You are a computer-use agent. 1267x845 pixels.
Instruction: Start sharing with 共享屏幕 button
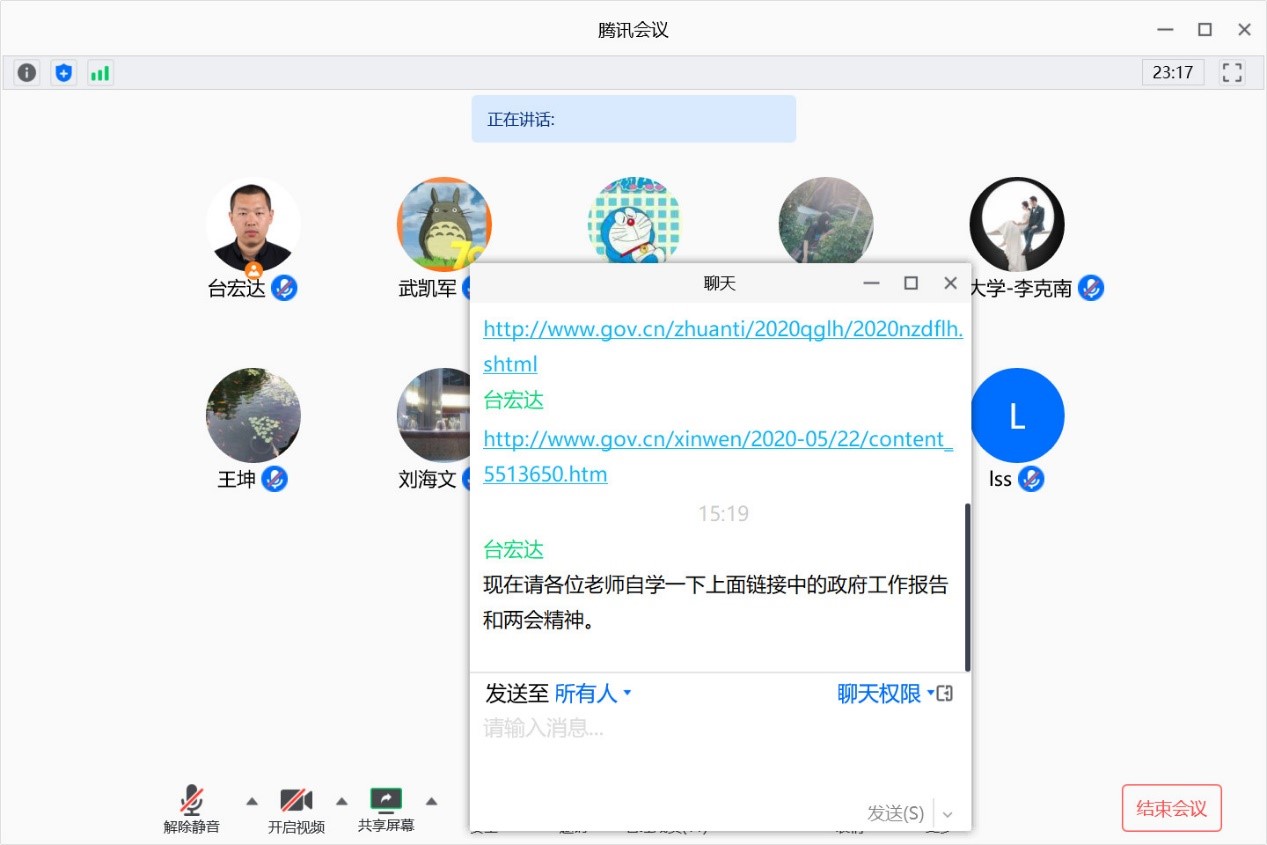[x=386, y=809]
